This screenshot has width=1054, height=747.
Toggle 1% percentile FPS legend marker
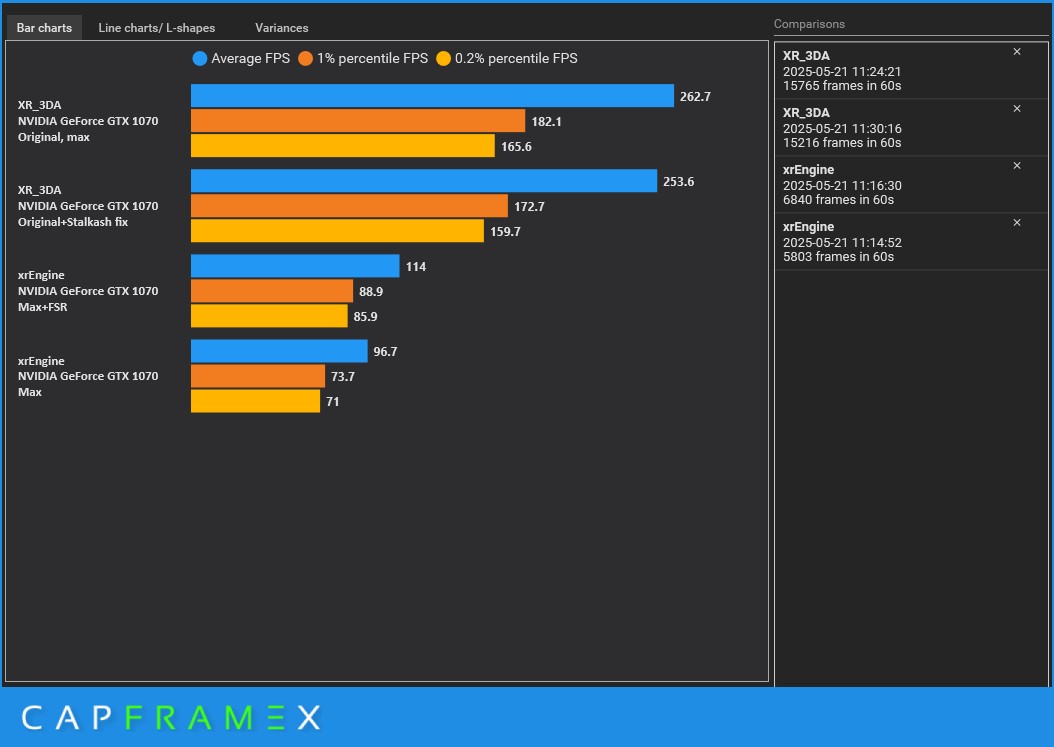(306, 58)
